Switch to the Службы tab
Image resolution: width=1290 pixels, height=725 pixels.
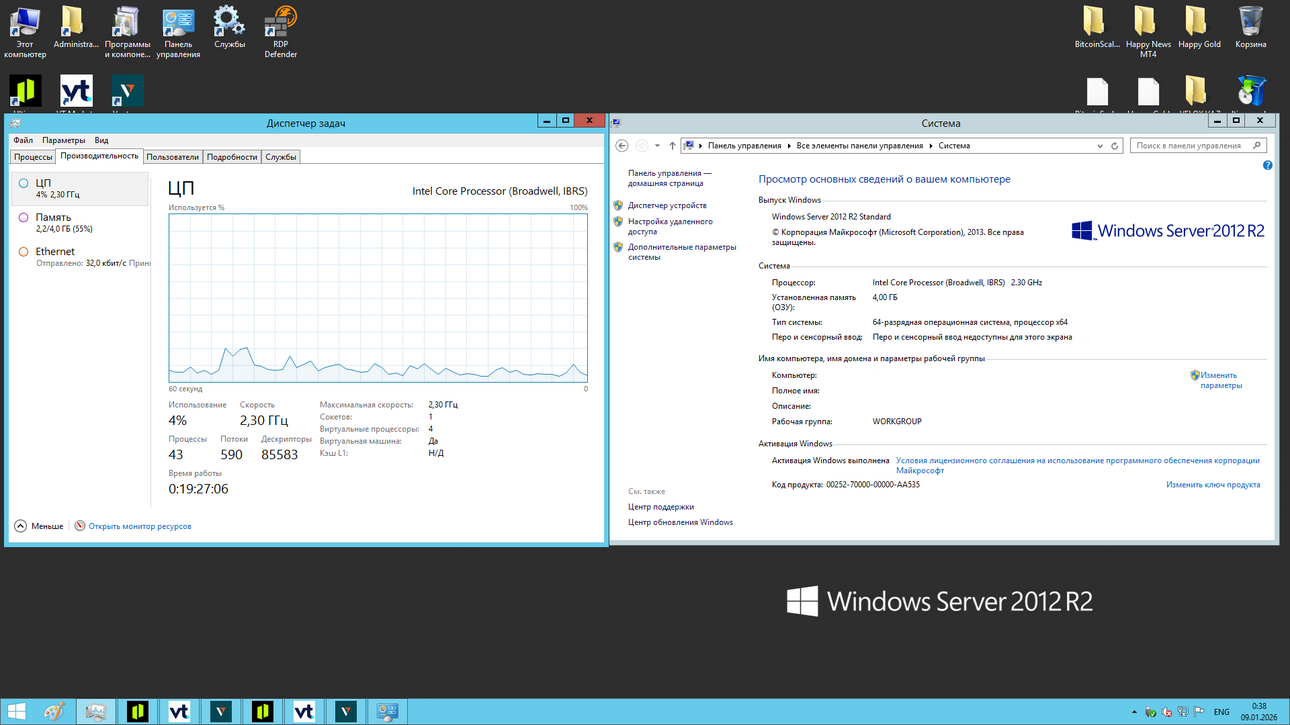(281, 157)
